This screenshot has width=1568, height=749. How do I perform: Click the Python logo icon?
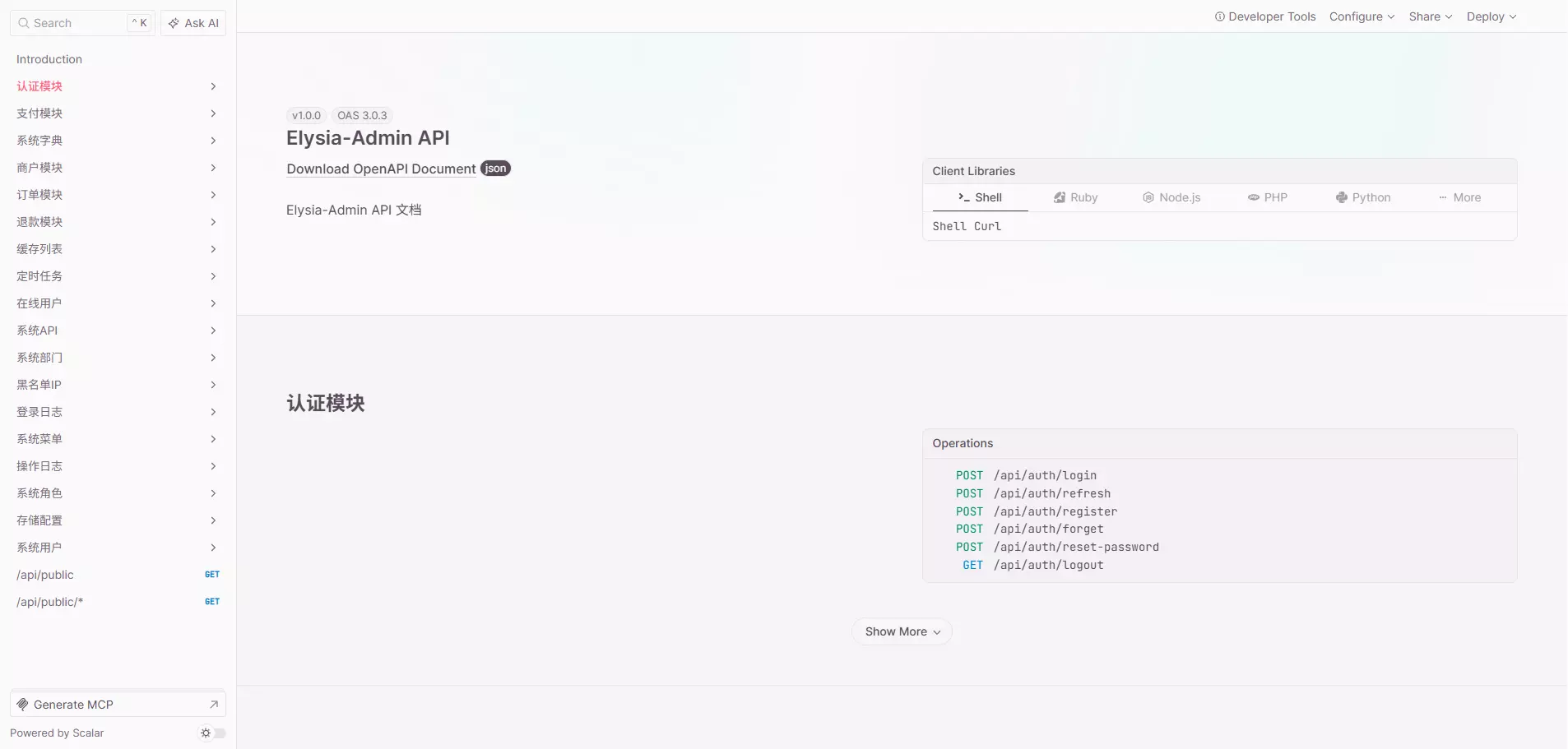(x=1342, y=197)
